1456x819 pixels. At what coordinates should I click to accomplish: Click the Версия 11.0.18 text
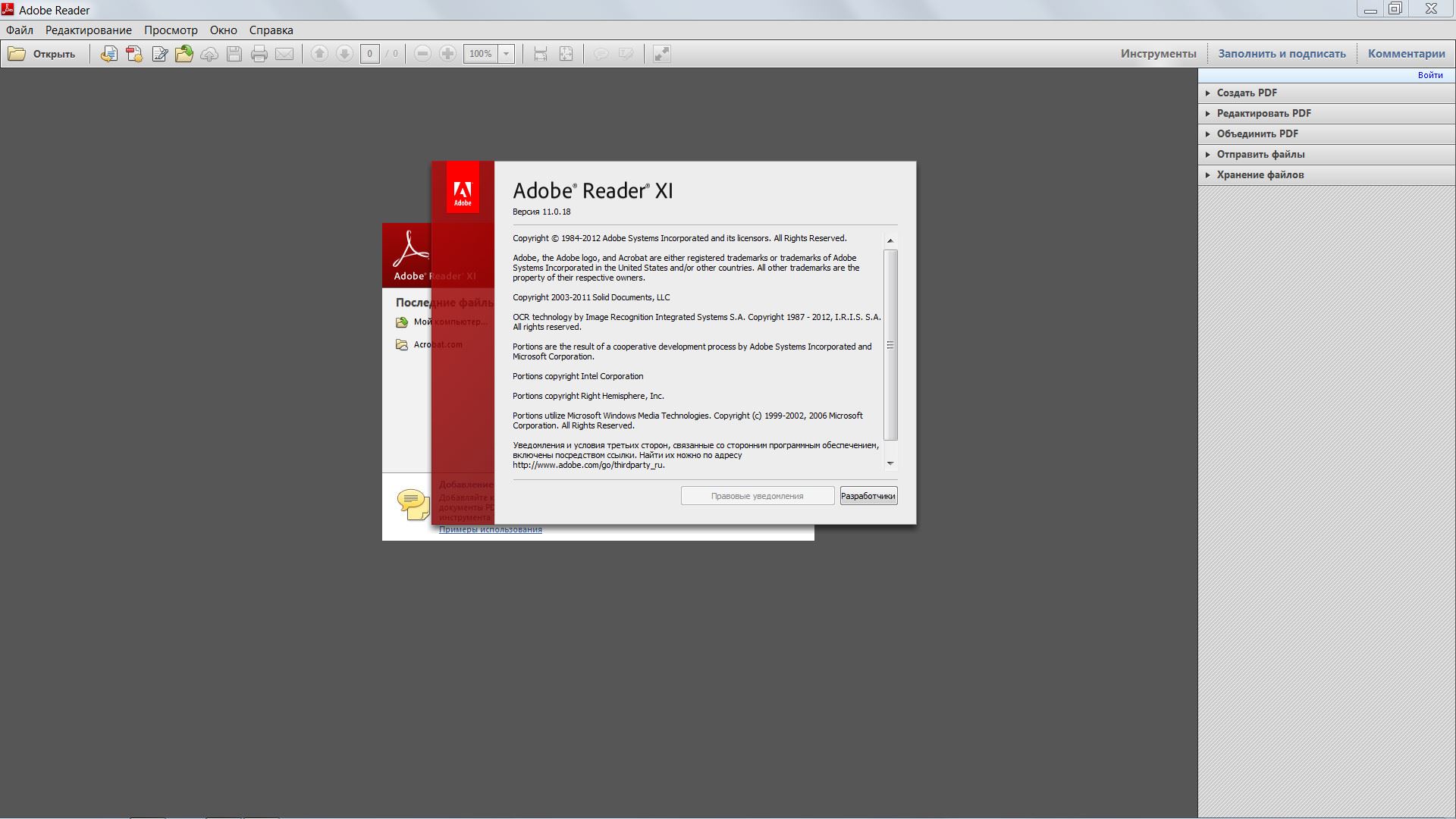(x=541, y=212)
